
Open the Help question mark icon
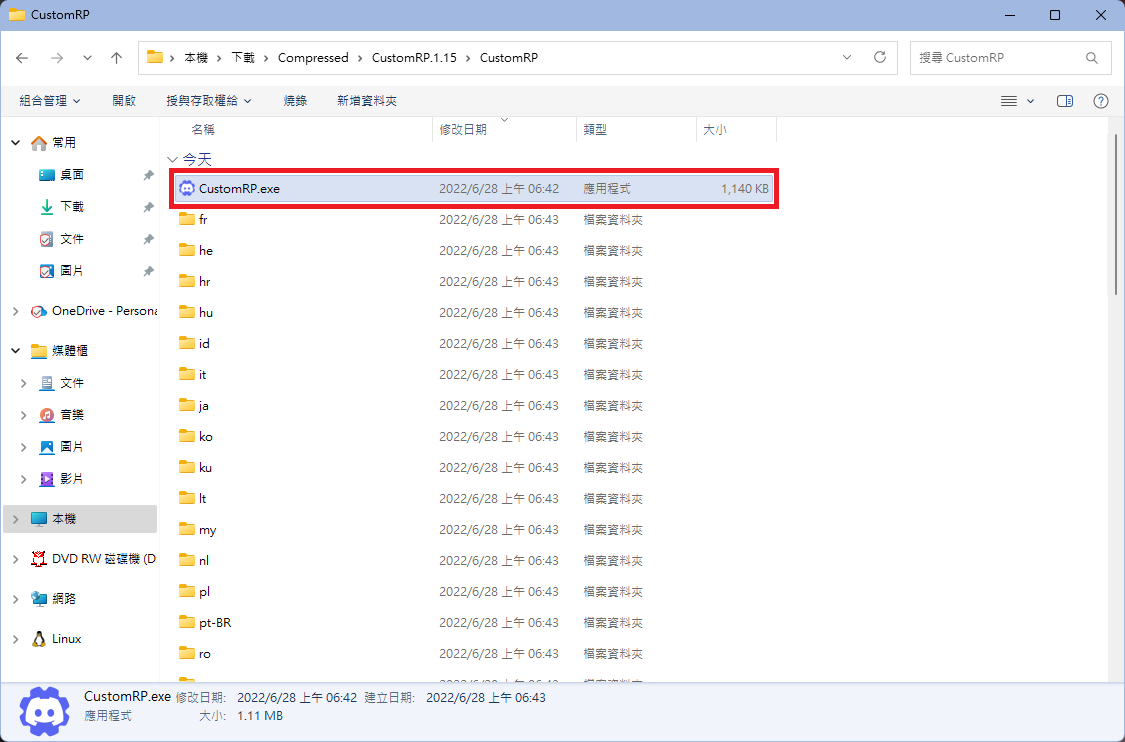point(1101,101)
